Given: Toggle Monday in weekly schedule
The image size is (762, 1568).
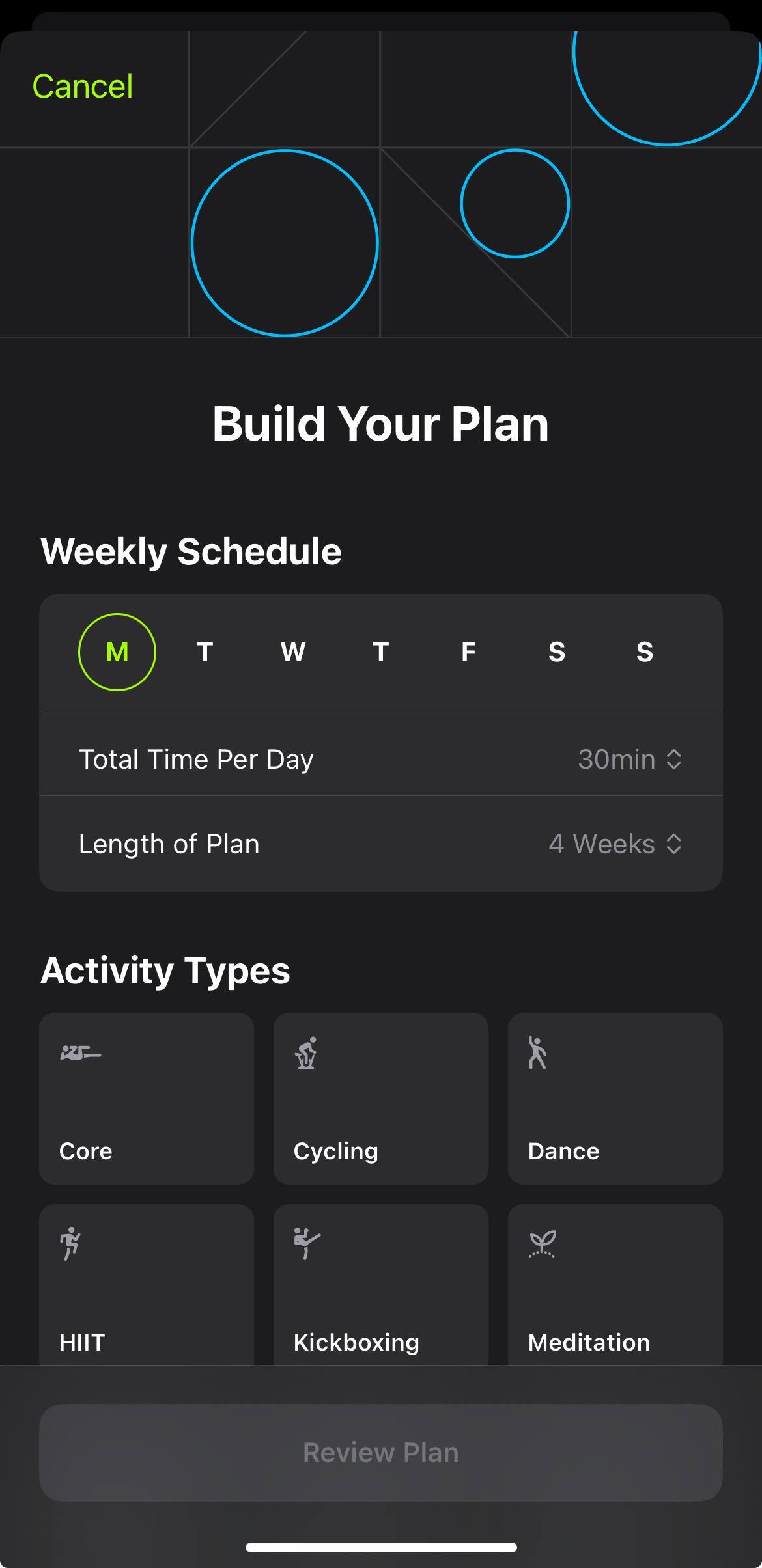Looking at the screenshot, I should tap(117, 652).
